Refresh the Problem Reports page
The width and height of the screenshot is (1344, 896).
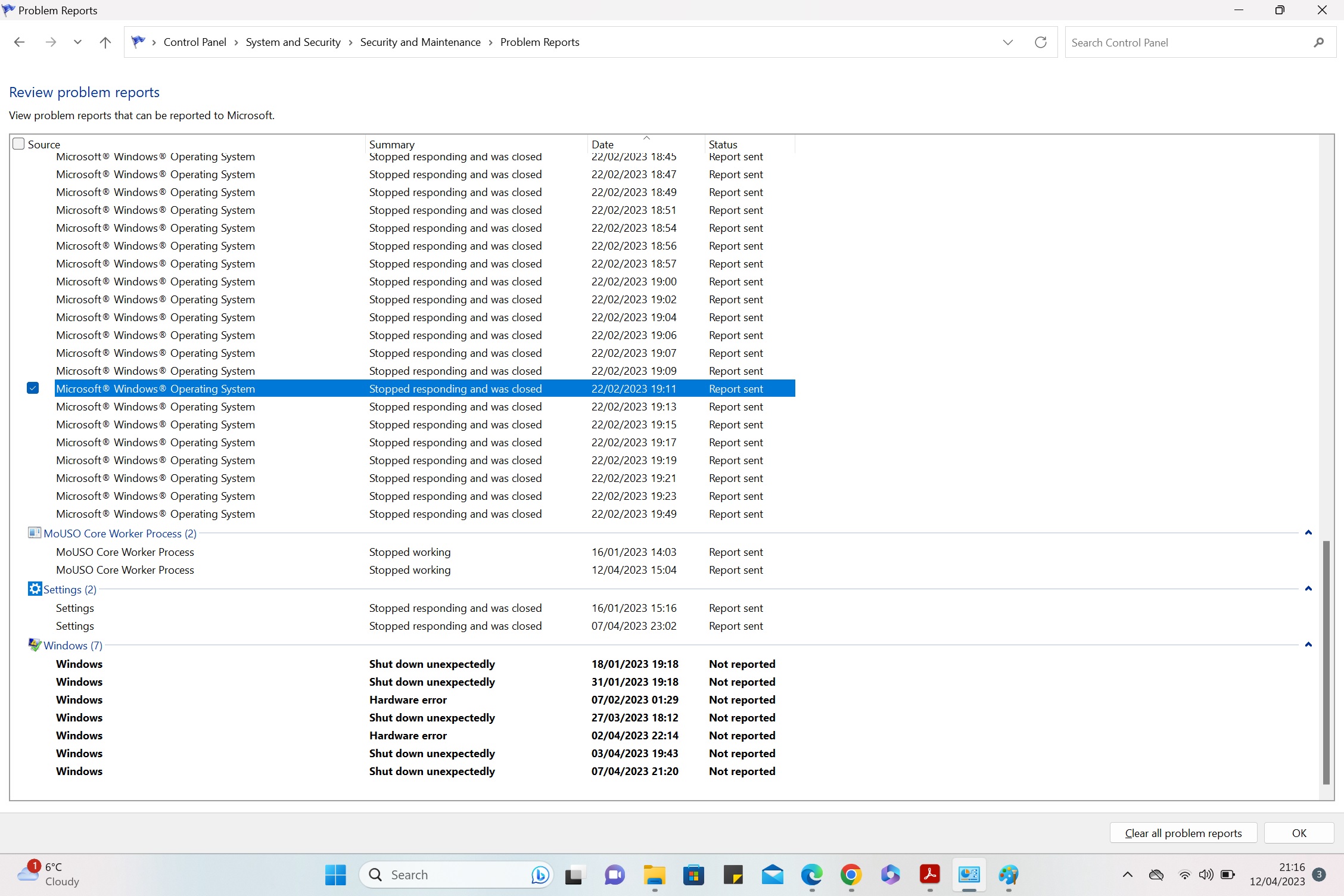coord(1041,42)
